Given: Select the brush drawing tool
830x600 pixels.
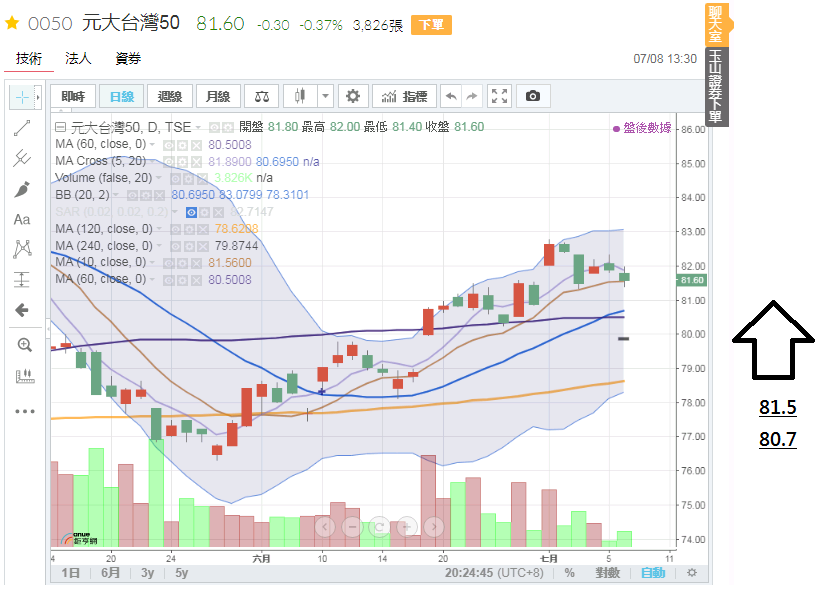Looking at the screenshot, I should pos(22,189).
